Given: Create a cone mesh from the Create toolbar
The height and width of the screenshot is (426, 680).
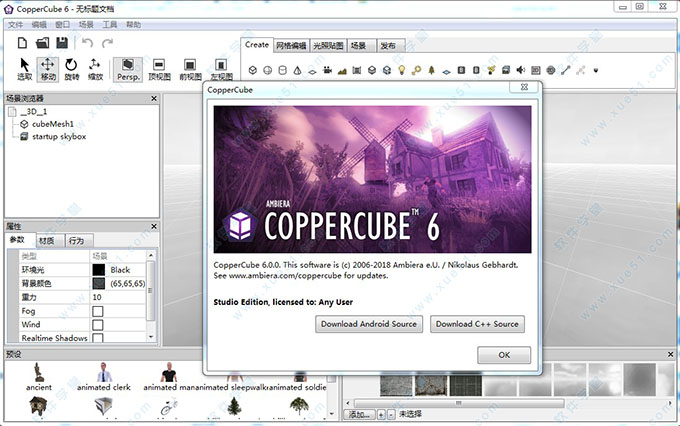Looking at the screenshot, I should (x=297, y=70).
